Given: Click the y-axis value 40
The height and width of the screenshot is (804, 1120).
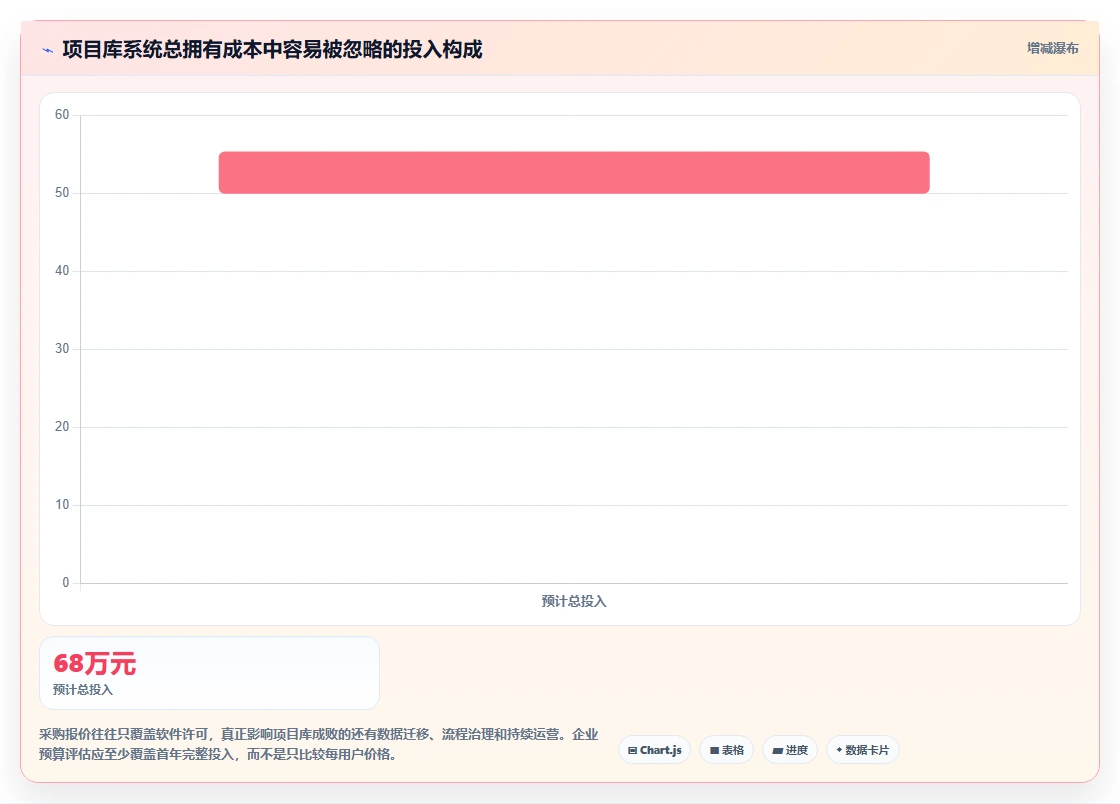Looking at the screenshot, I should [62, 271].
